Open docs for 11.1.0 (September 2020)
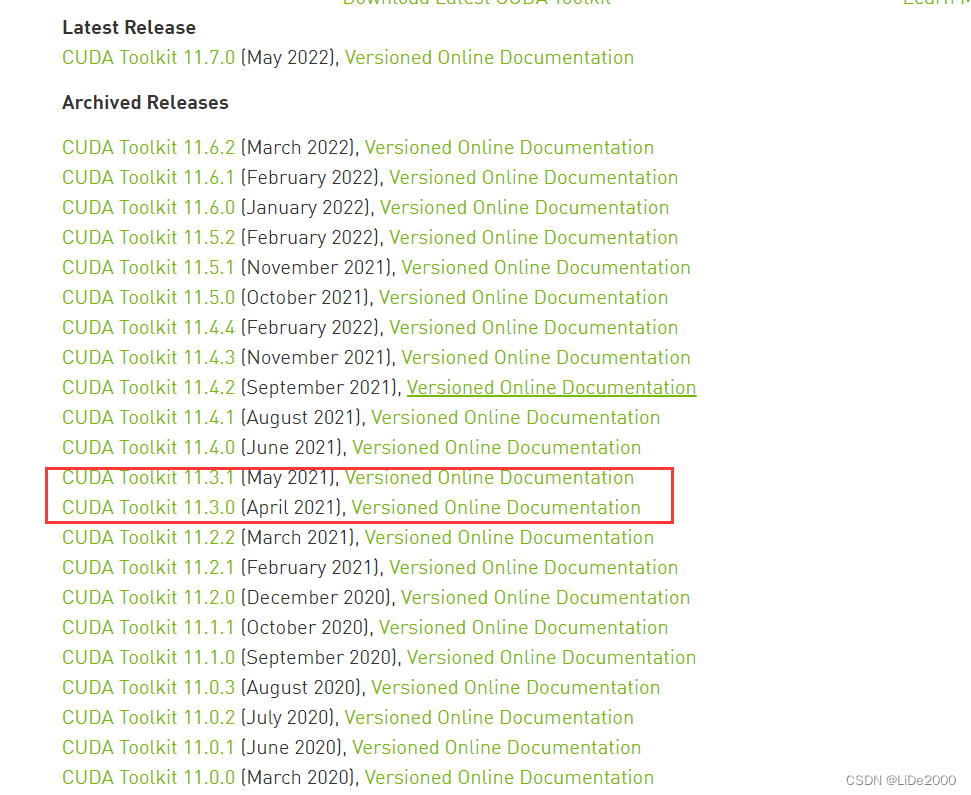The width and height of the screenshot is (971, 795). coord(551,658)
